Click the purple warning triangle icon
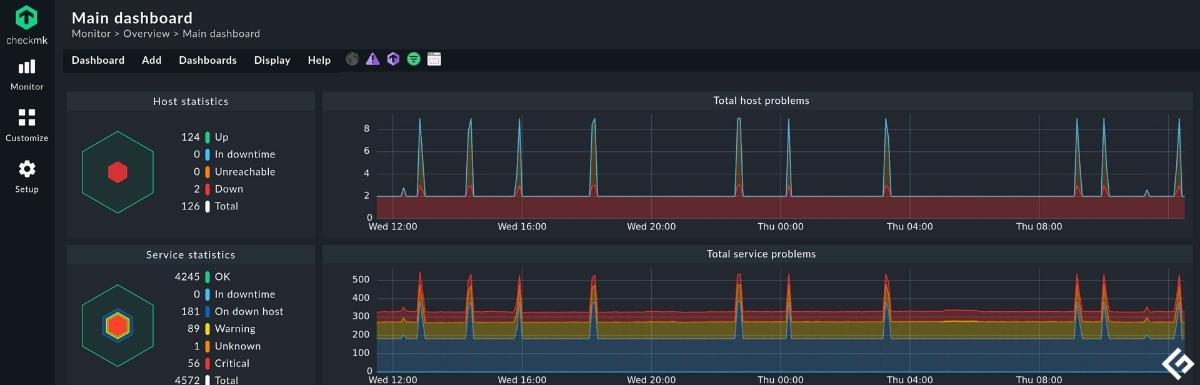The image size is (1200, 385). click(373, 59)
